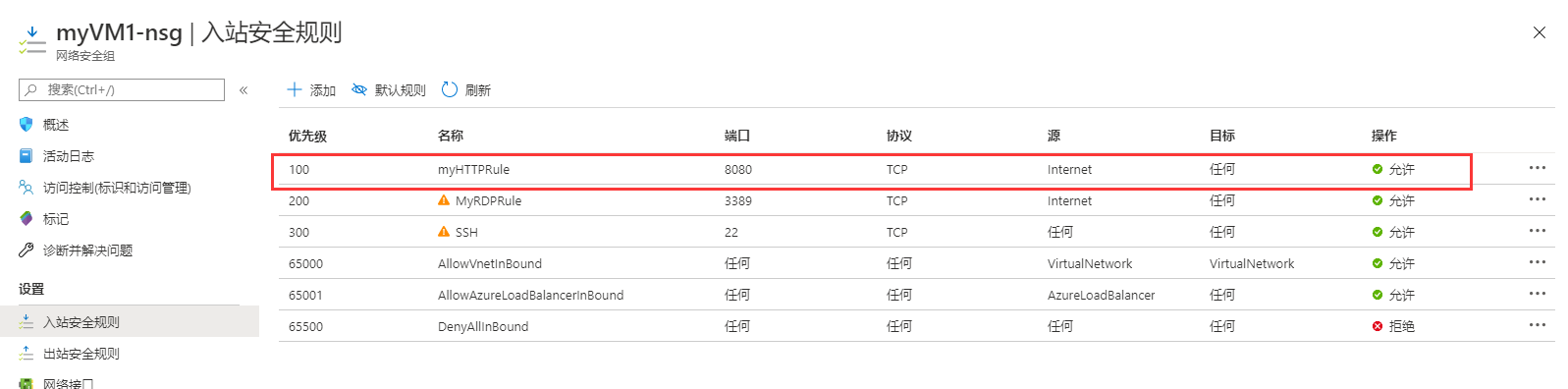Open the SSH rule name
Viewport: 1568px width, 389px height.
click(466, 233)
